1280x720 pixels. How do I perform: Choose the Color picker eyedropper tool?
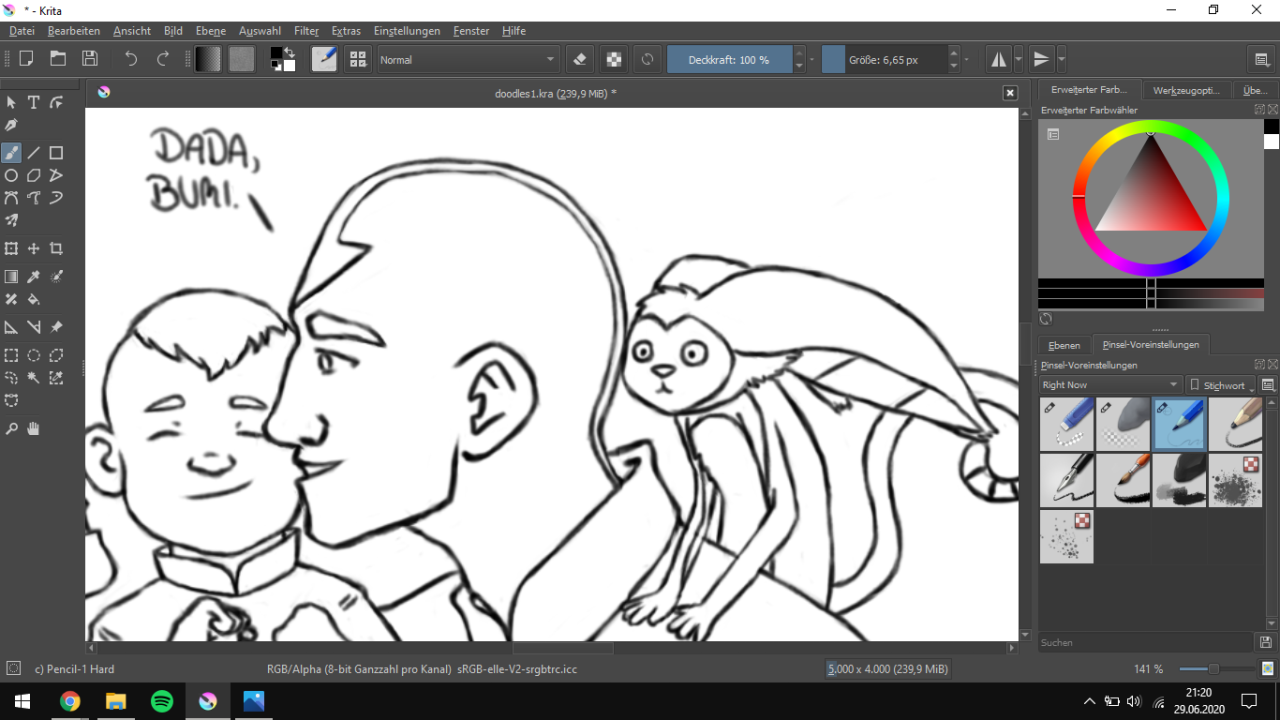[x=33, y=277]
